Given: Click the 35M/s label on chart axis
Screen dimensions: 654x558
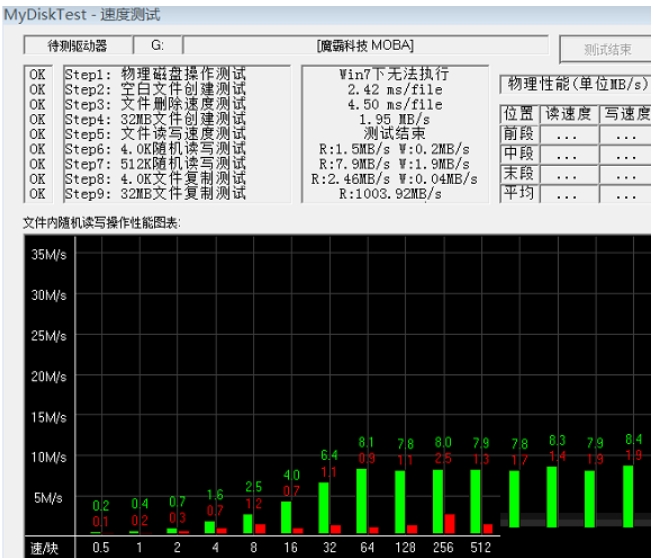Looking at the screenshot, I should tap(46, 254).
